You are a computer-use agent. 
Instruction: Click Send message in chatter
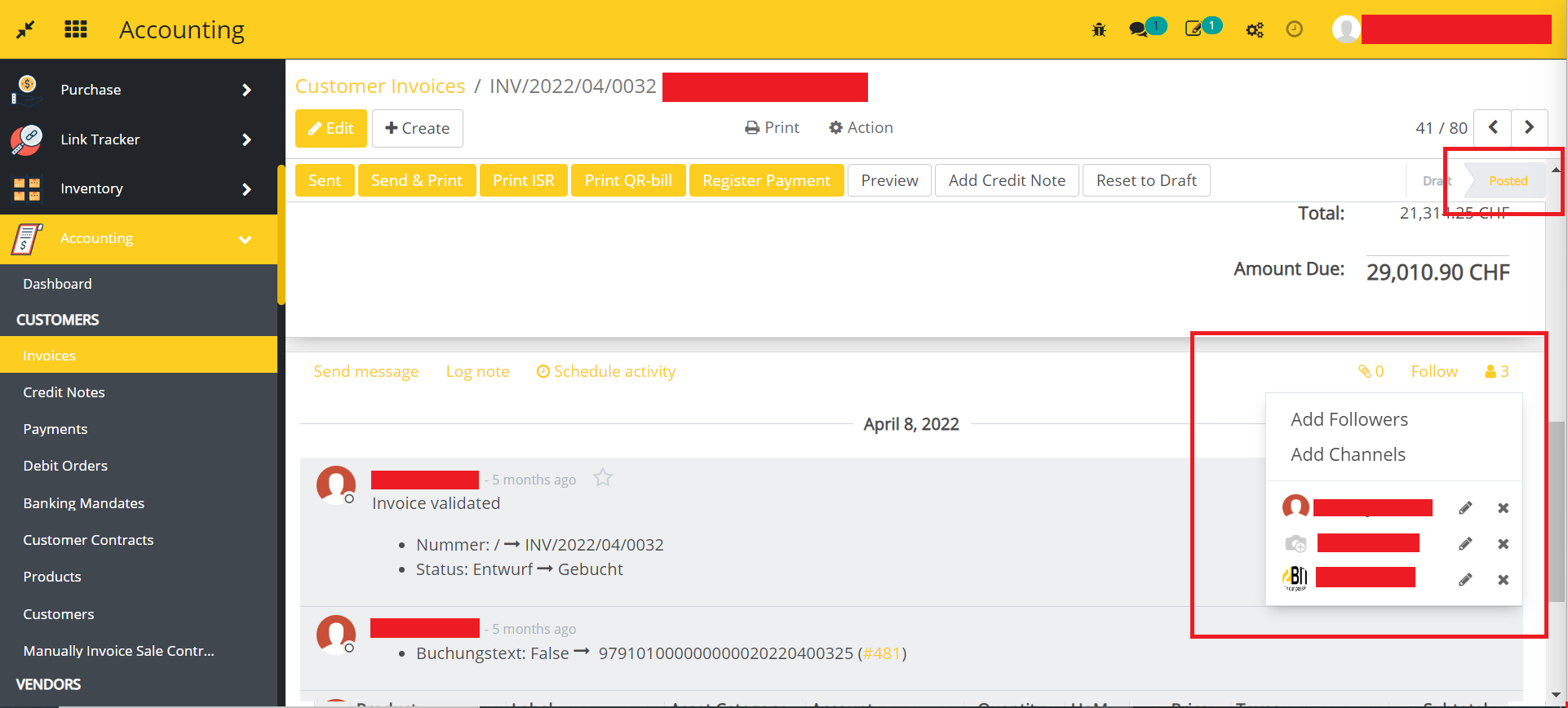366,371
